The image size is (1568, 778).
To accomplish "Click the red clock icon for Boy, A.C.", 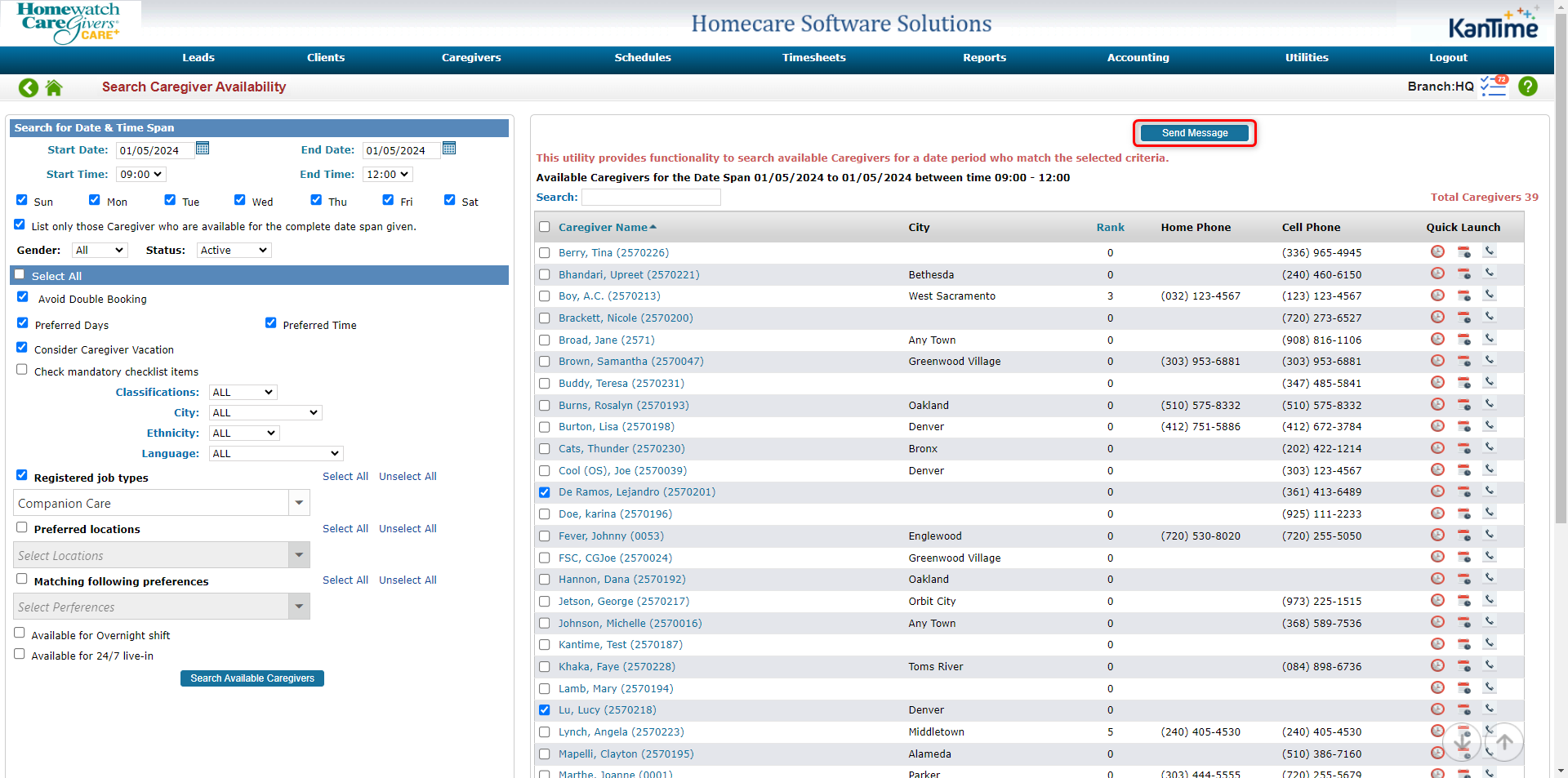I will [1437, 296].
